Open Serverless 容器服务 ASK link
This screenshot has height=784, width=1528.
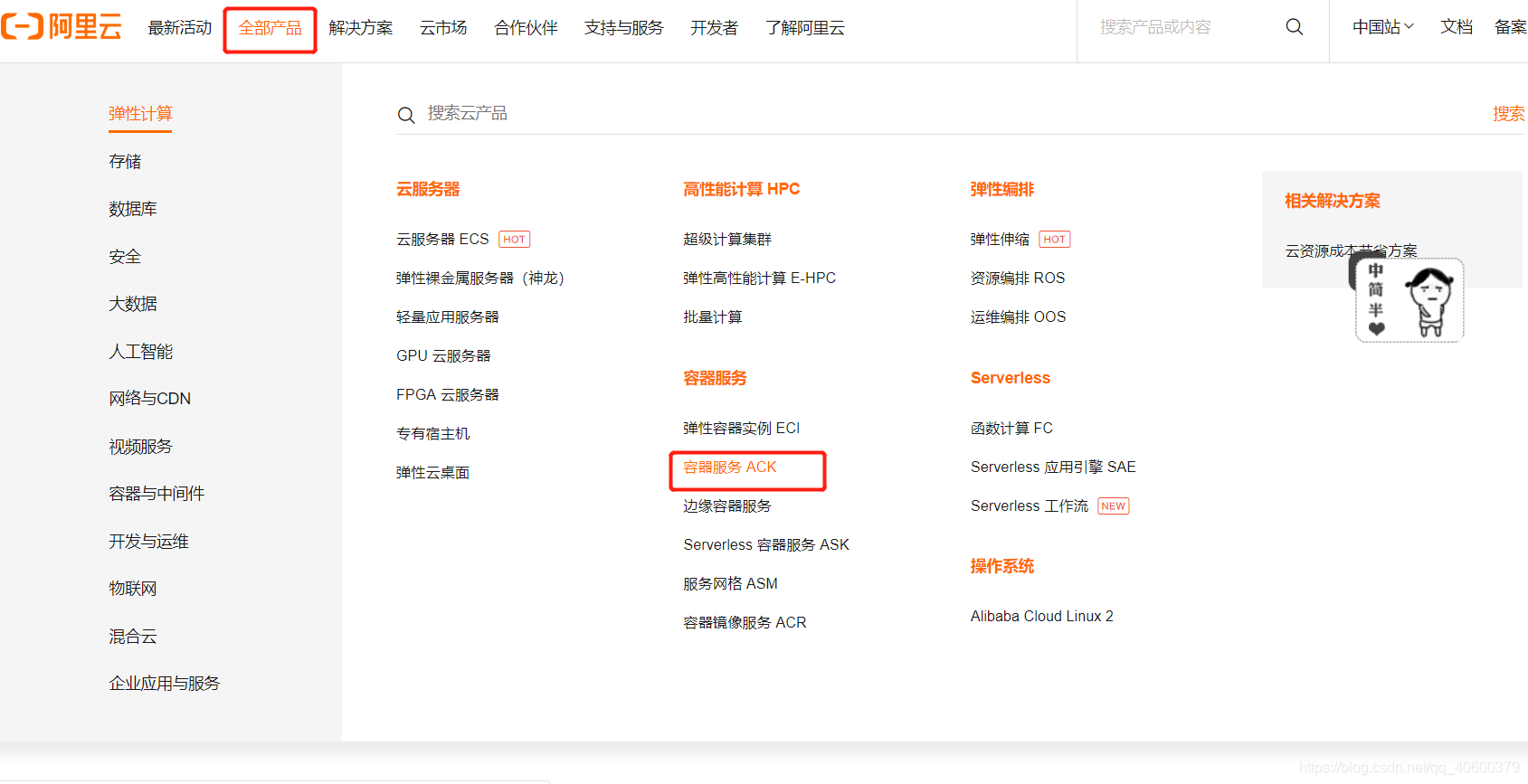[766, 544]
